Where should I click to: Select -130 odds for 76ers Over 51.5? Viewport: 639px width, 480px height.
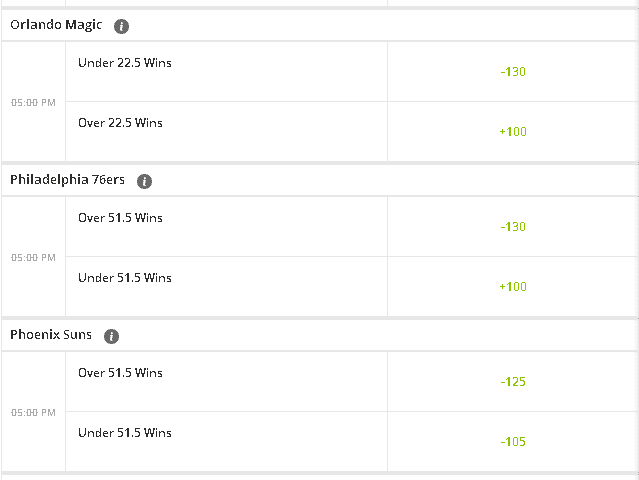513,227
